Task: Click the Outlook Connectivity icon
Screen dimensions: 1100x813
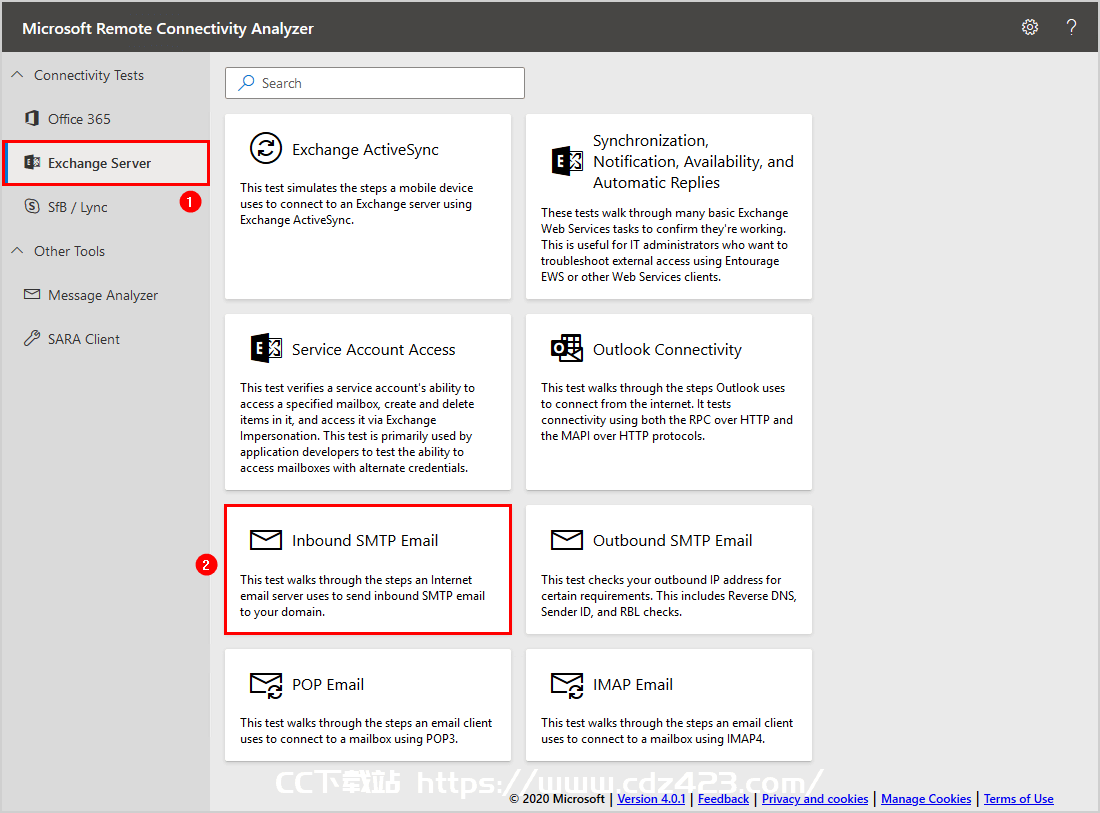Action: tap(567, 349)
